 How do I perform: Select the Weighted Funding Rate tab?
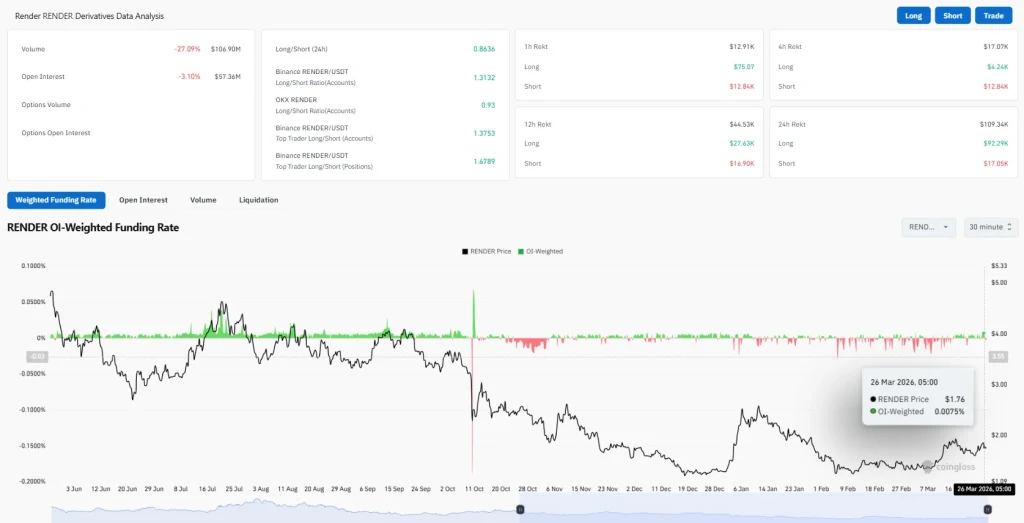(56, 200)
